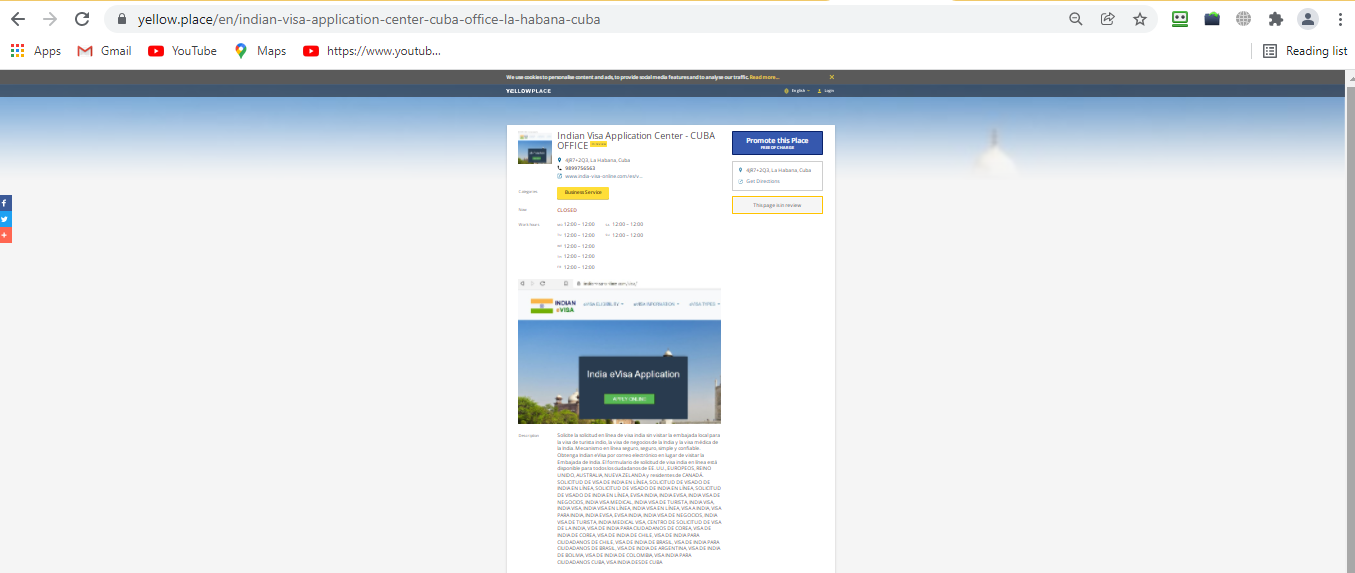This screenshot has width=1355, height=573.
Task: Open the Maps bookmark
Action: click(x=260, y=51)
